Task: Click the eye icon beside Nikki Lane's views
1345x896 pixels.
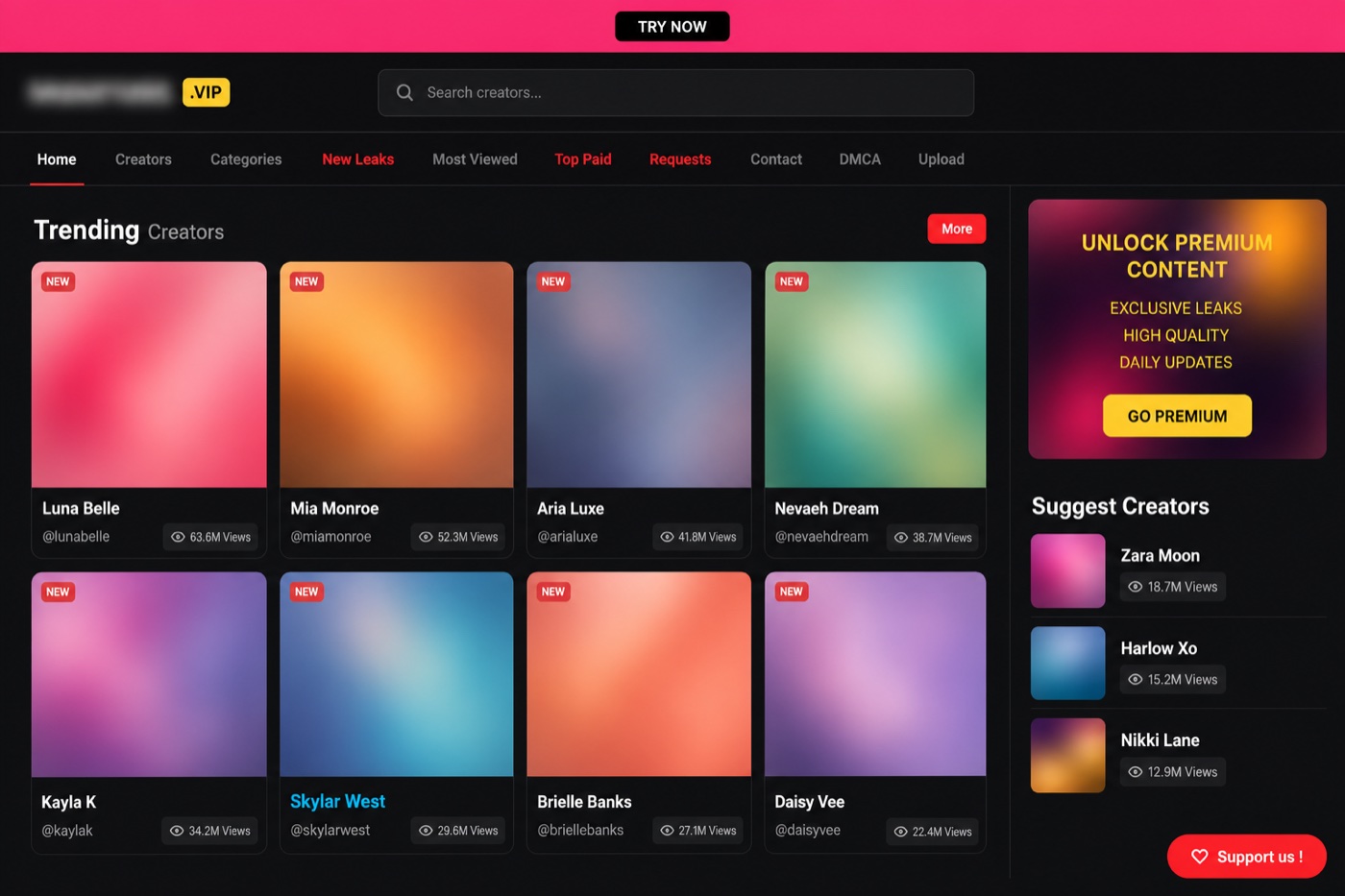Action: 1136,772
